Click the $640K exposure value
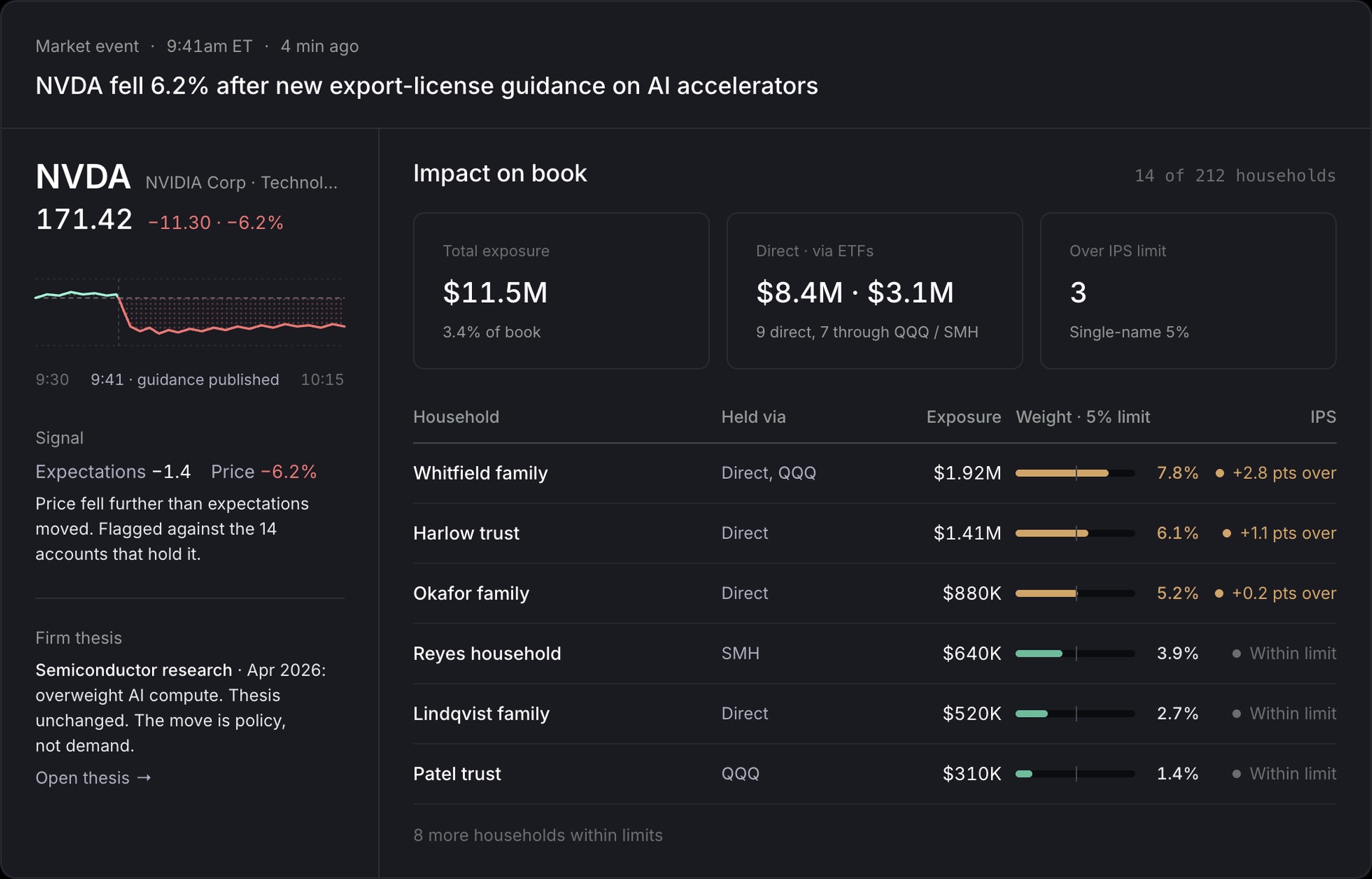 pos(971,654)
